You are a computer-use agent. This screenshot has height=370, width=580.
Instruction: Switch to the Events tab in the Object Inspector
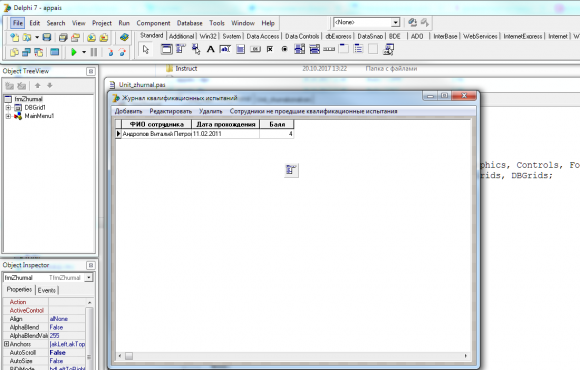47,290
